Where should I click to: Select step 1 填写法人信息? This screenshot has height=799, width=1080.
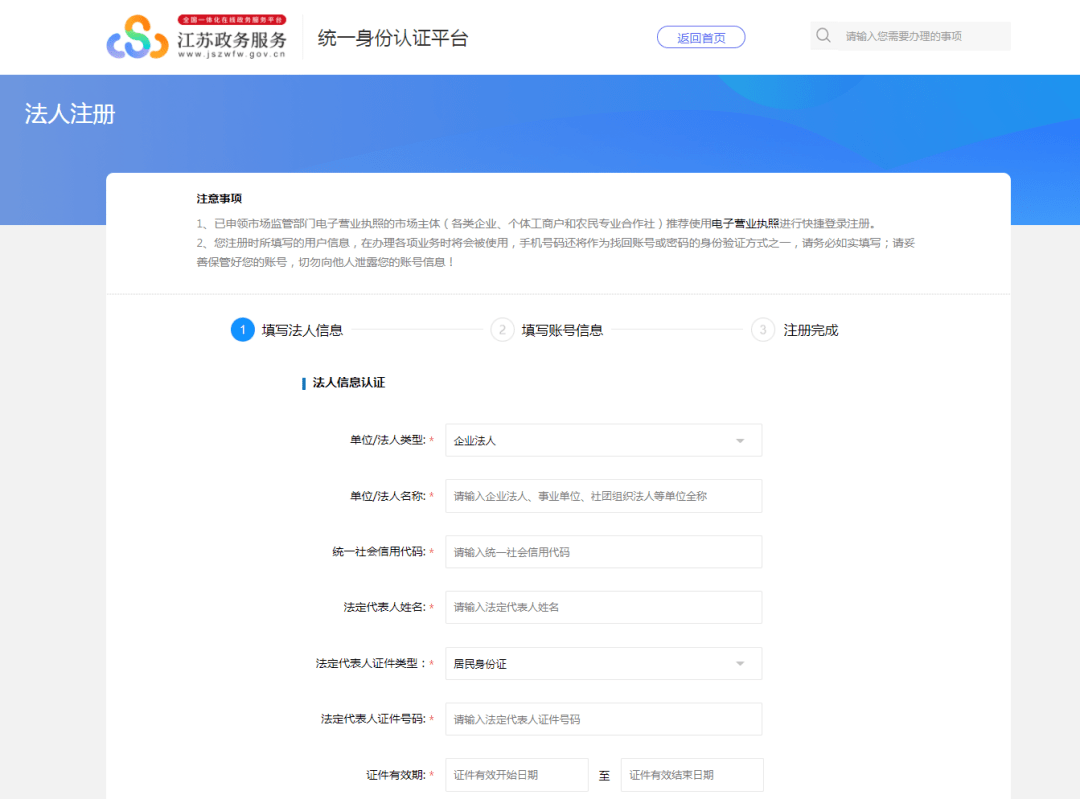pos(287,330)
